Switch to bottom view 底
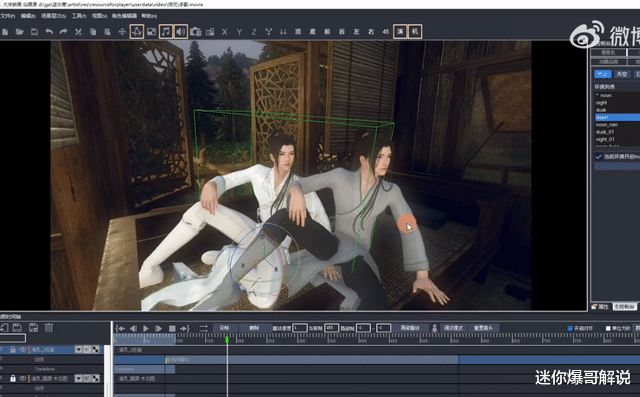 pos(313,32)
